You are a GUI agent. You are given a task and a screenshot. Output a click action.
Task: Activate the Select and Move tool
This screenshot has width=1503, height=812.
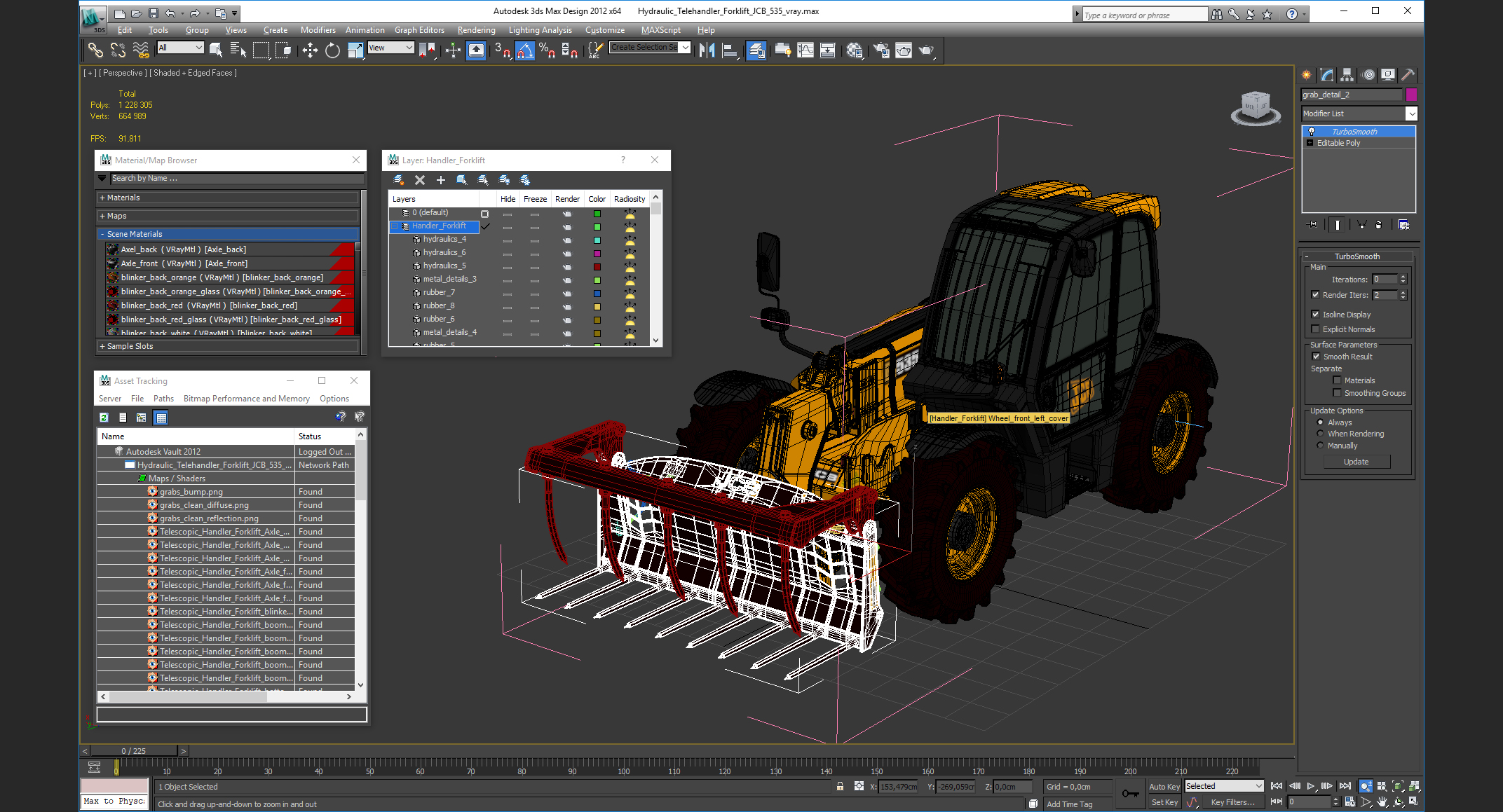click(x=310, y=50)
